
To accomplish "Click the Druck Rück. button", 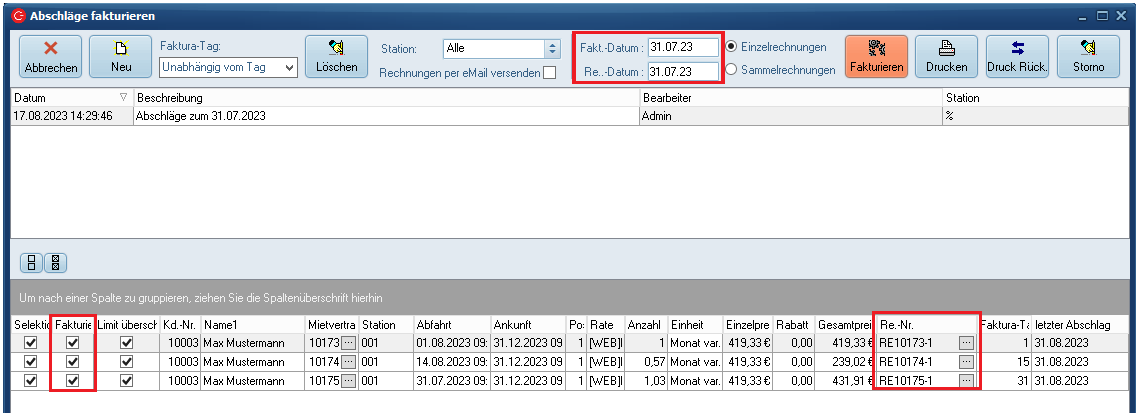I will pos(1016,57).
